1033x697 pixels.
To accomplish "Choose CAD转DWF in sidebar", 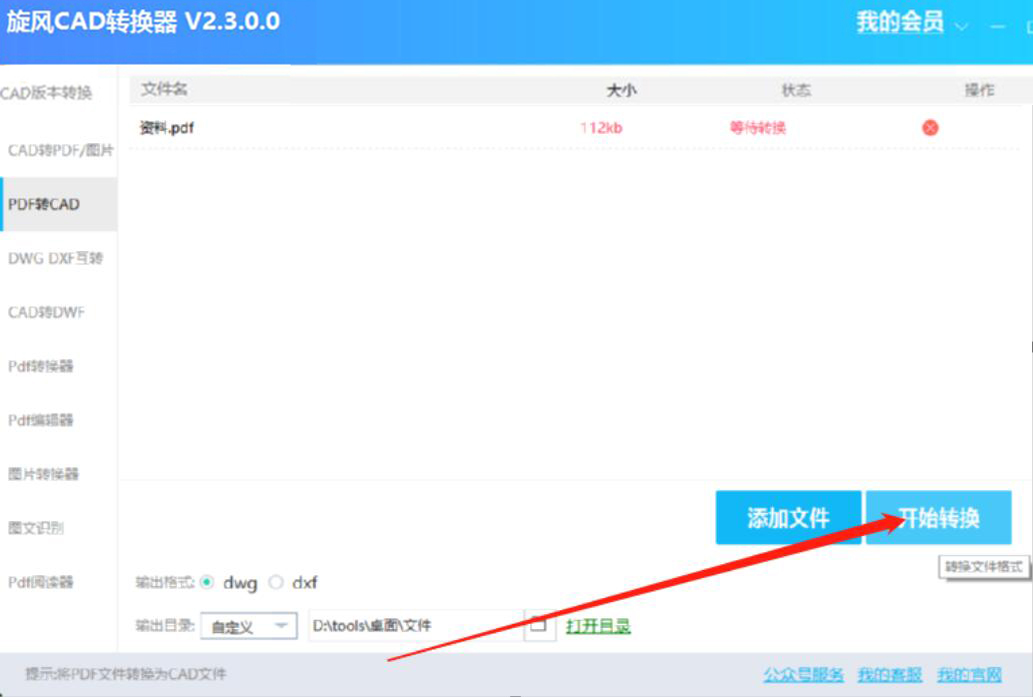I will coord(46,312).
